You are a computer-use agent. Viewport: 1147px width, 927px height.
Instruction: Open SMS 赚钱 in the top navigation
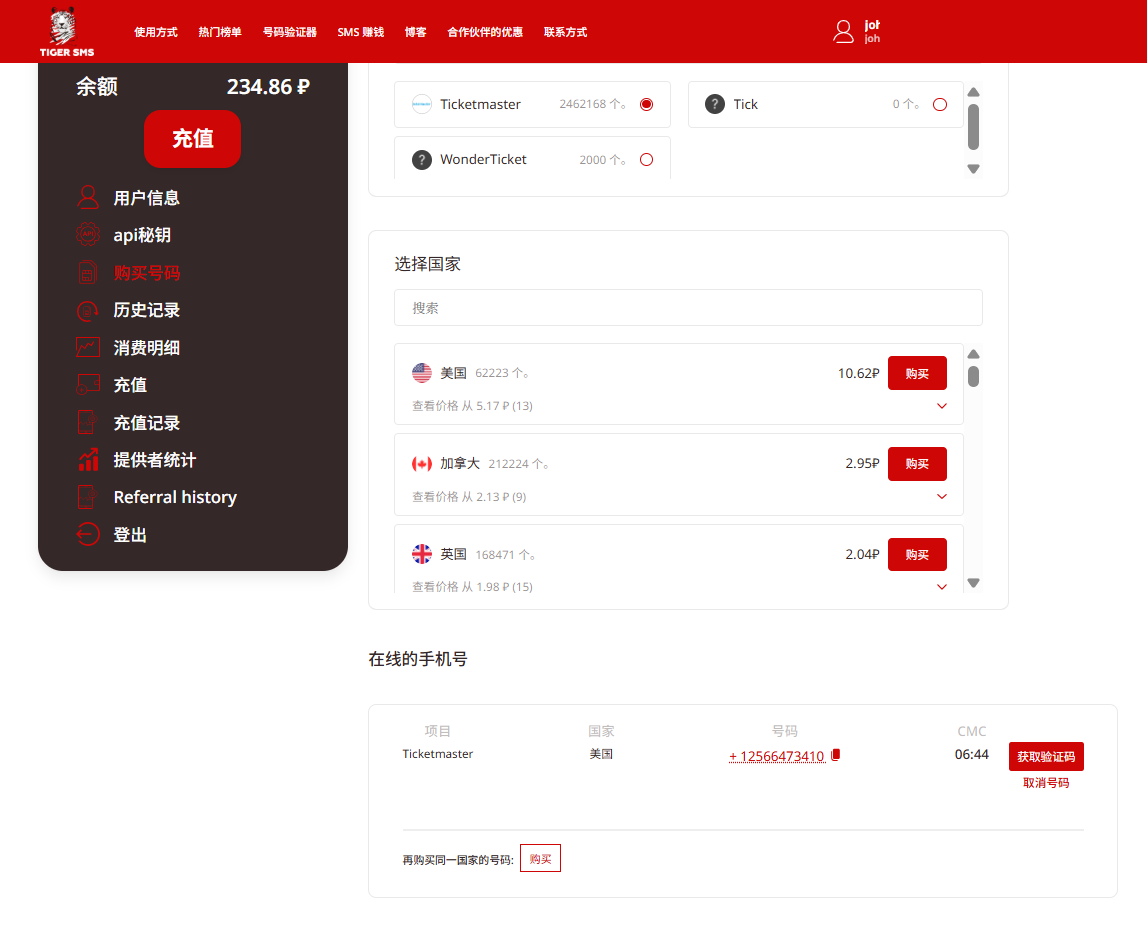tap(361, 32)
